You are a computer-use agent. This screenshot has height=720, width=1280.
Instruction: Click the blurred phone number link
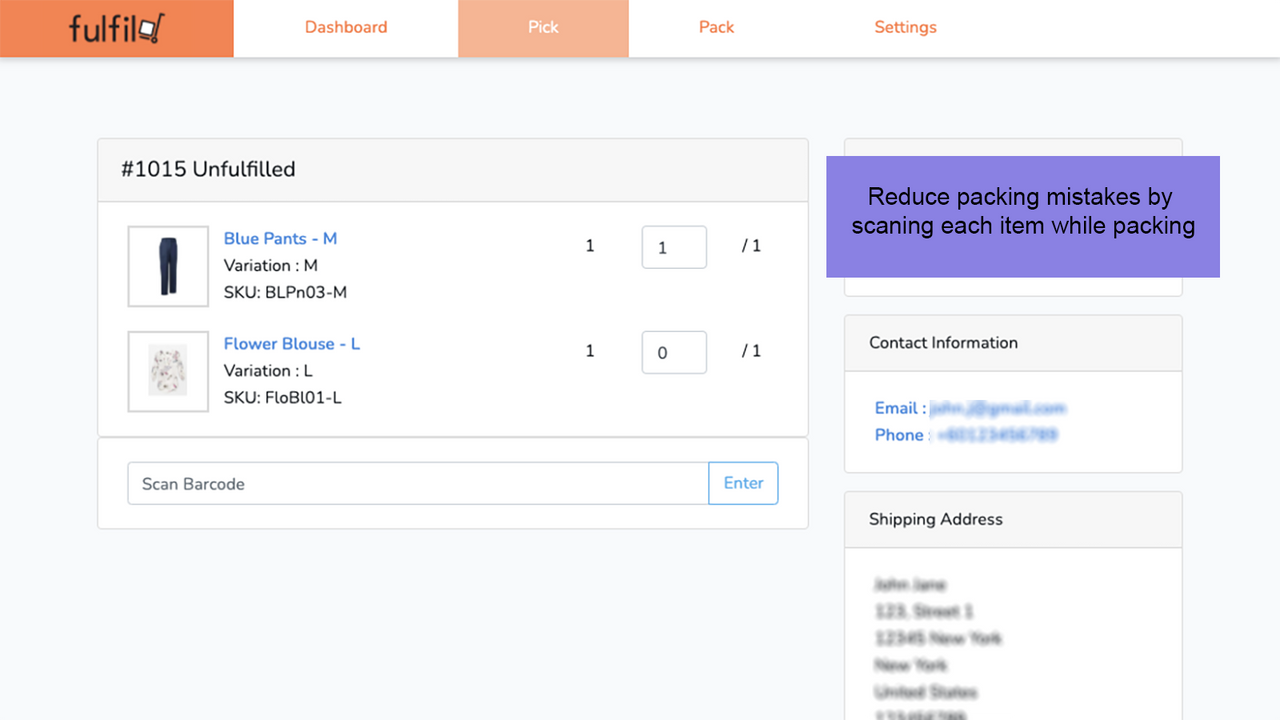[x=996, y=435]
